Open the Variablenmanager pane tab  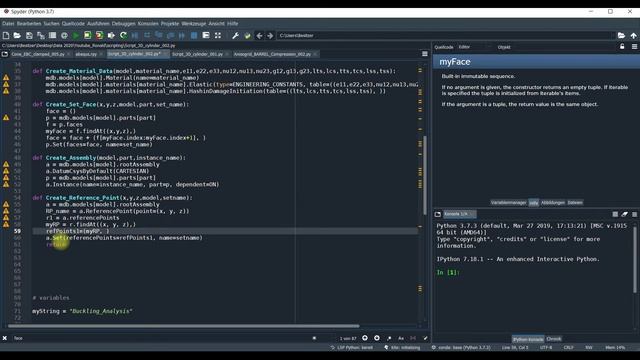tap(508, 202)
